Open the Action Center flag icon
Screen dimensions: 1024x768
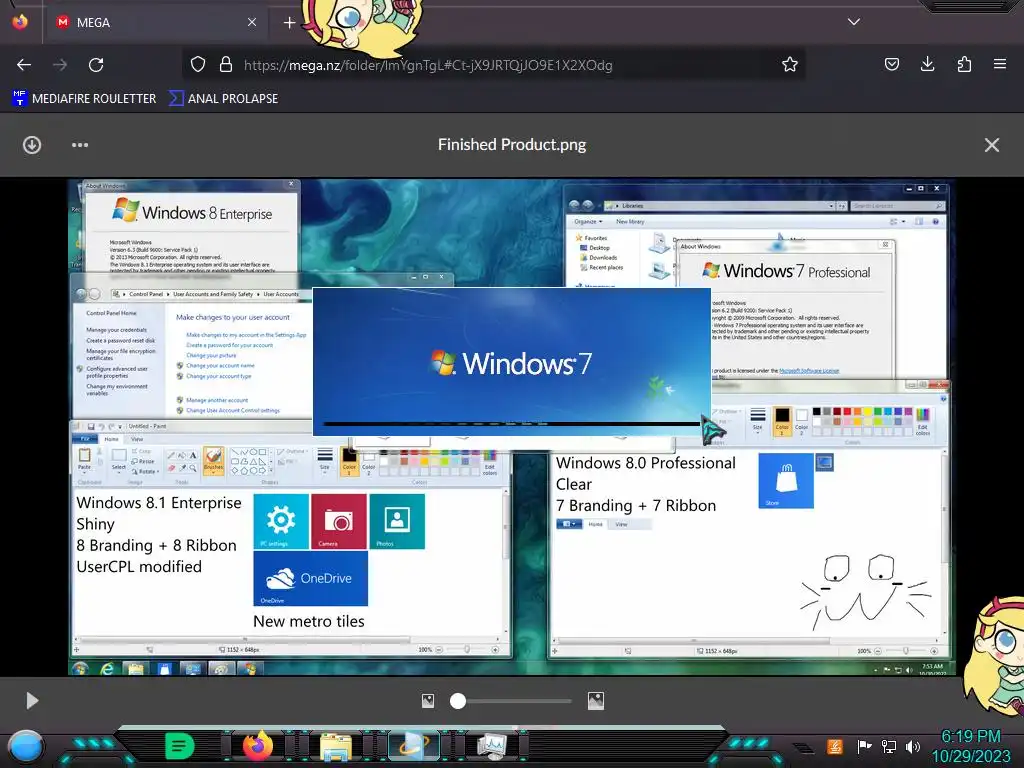coord(863,746)
